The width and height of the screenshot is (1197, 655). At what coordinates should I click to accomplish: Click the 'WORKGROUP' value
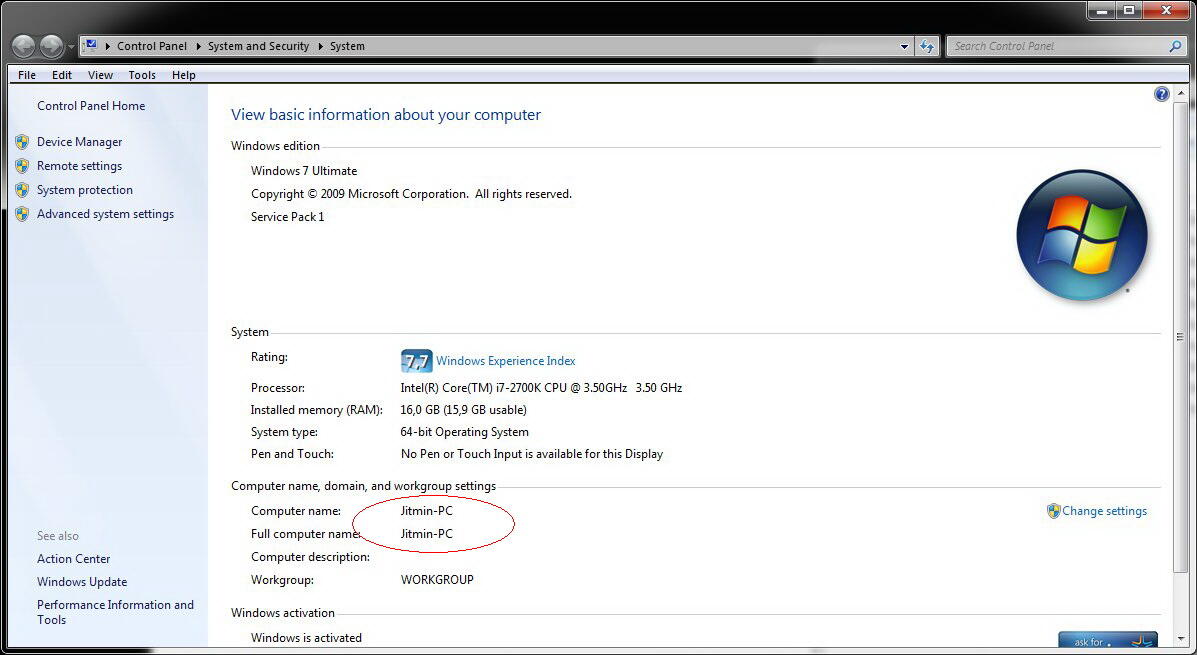click(437, 580)
